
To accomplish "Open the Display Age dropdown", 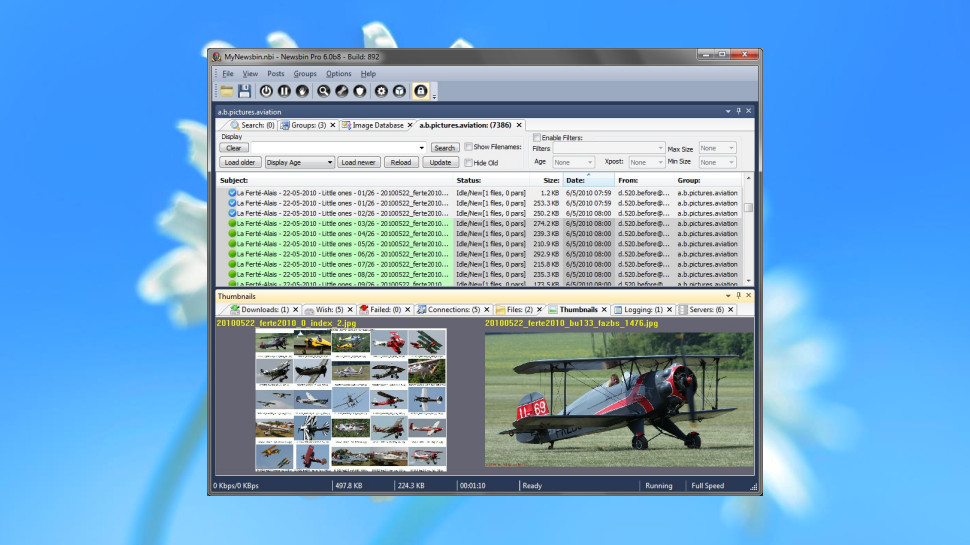I will coord(299,162).
